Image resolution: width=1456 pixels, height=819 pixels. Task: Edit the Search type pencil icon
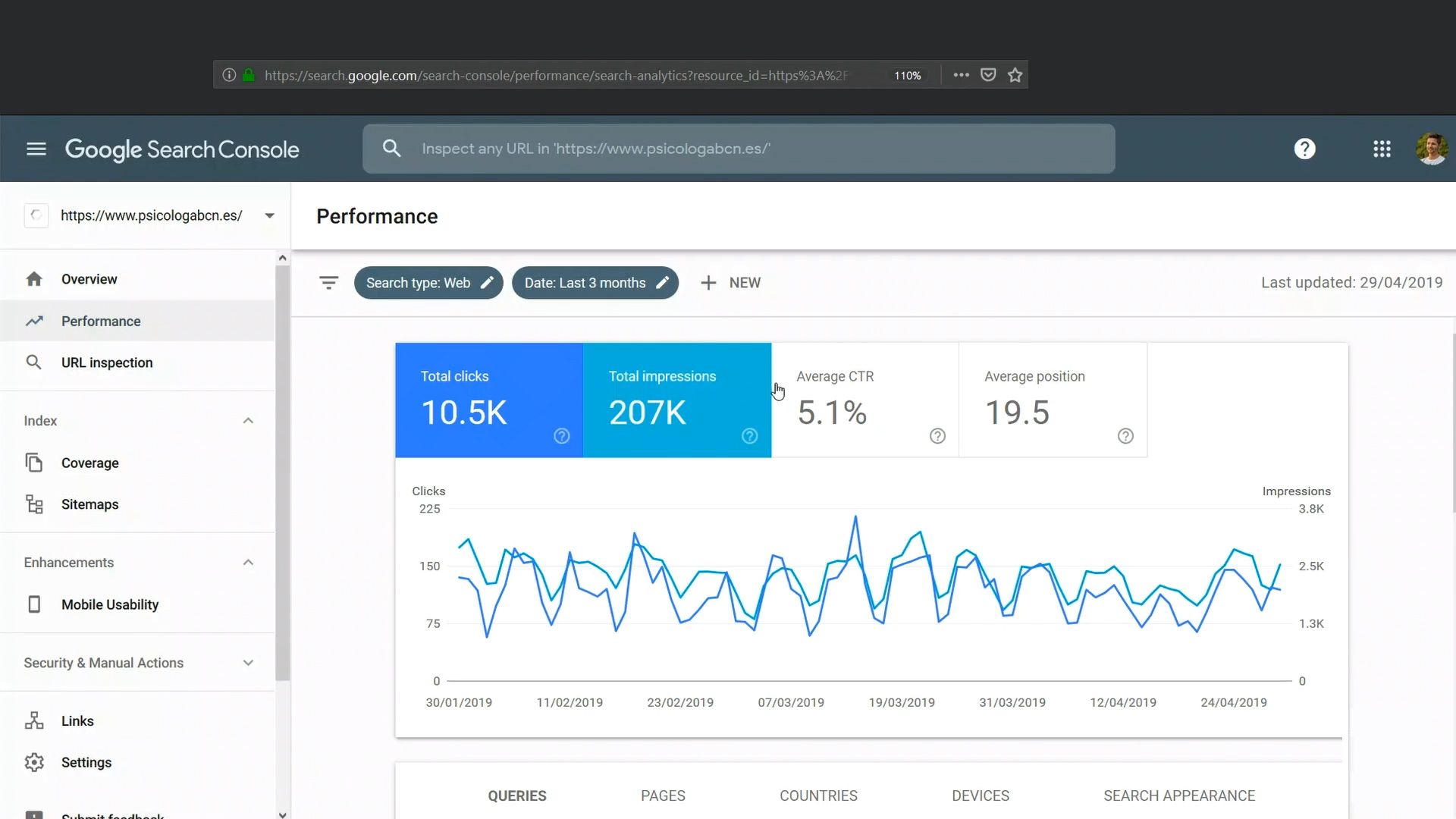click(488, 283)
